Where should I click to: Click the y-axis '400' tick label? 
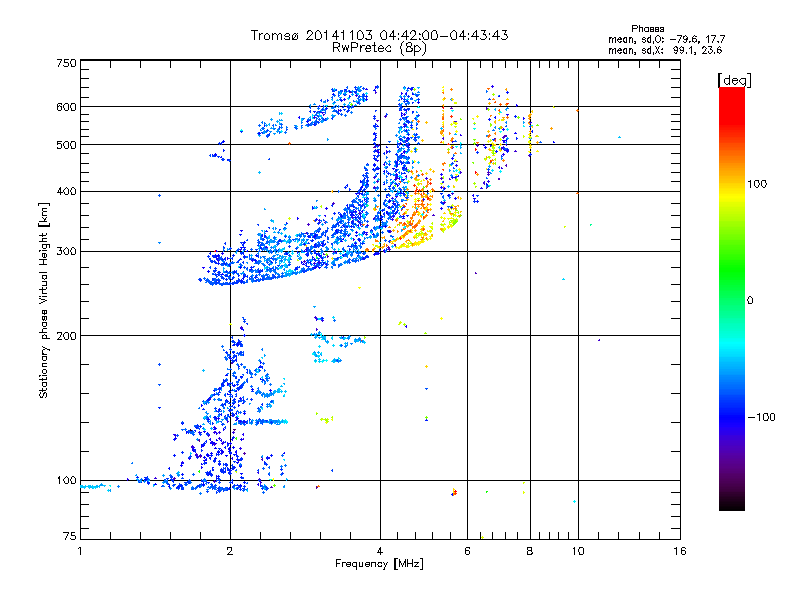[x=66, y=192]
